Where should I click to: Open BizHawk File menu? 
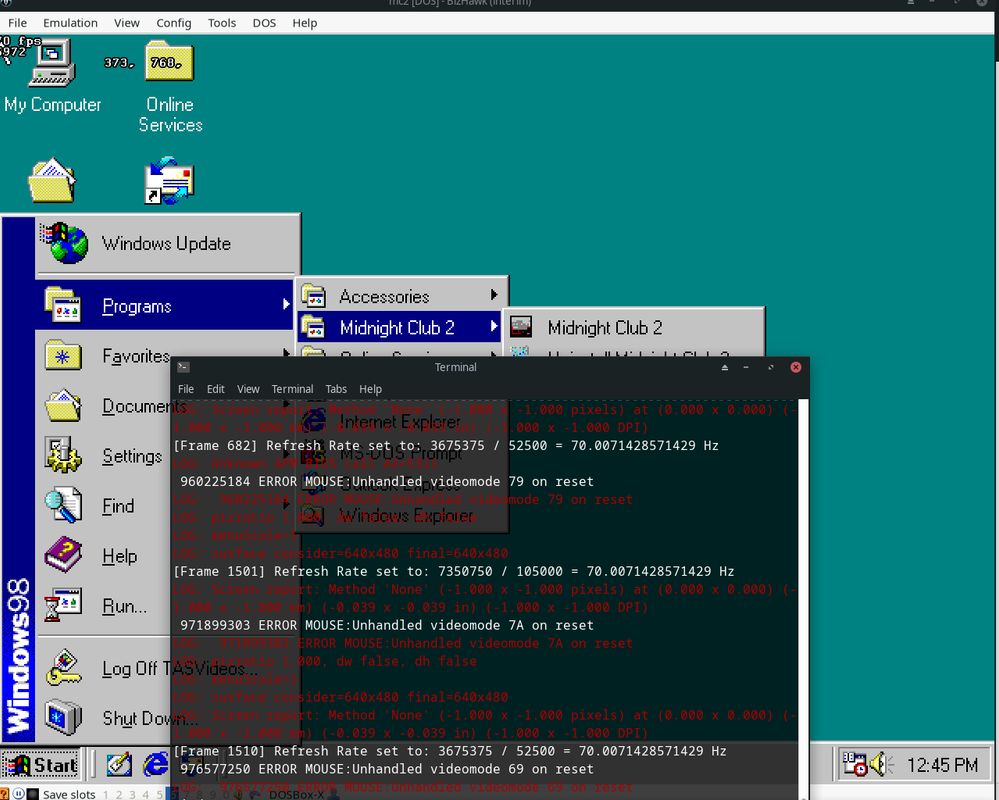point(17,23)
